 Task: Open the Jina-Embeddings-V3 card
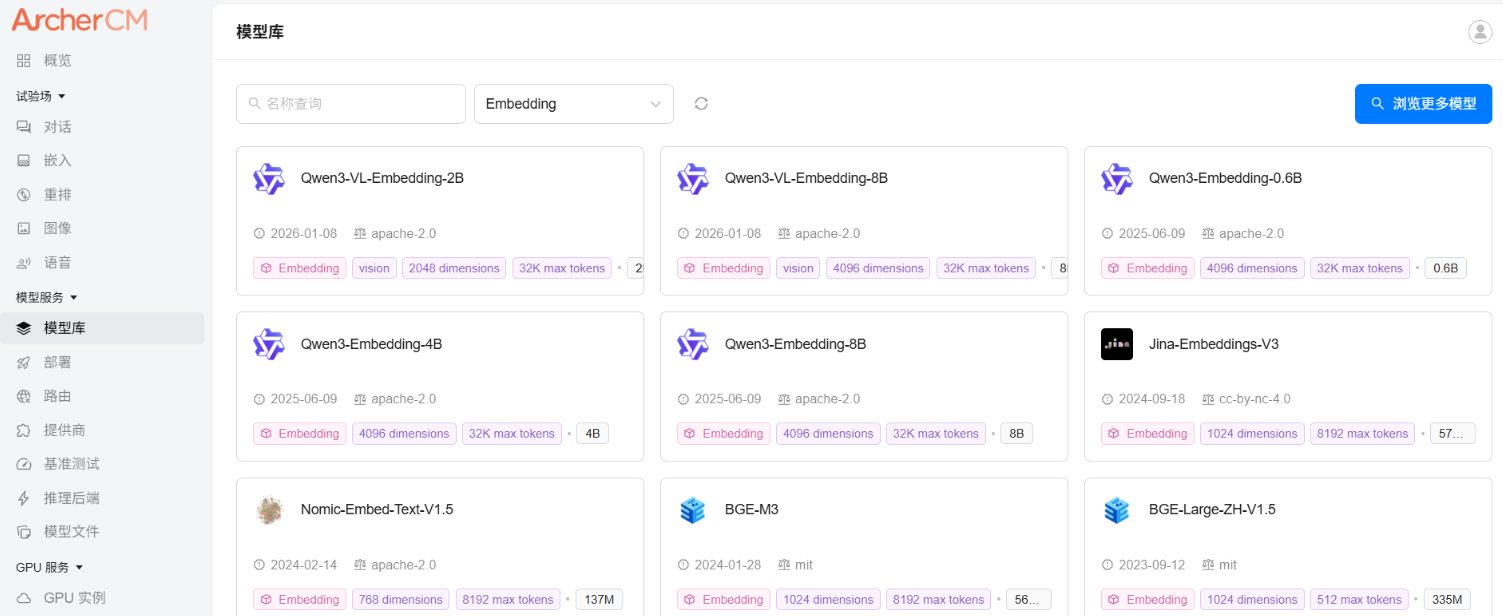point(1288,387)
